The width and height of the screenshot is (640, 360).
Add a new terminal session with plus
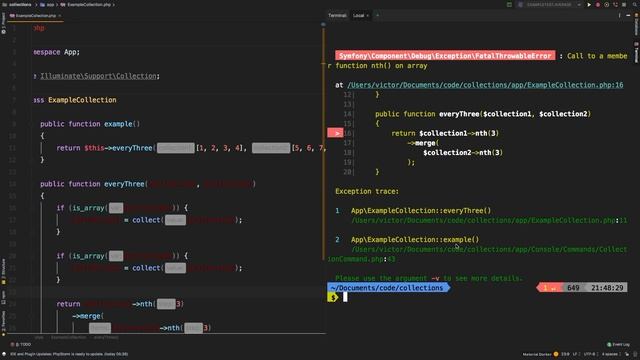click(377, 16)
